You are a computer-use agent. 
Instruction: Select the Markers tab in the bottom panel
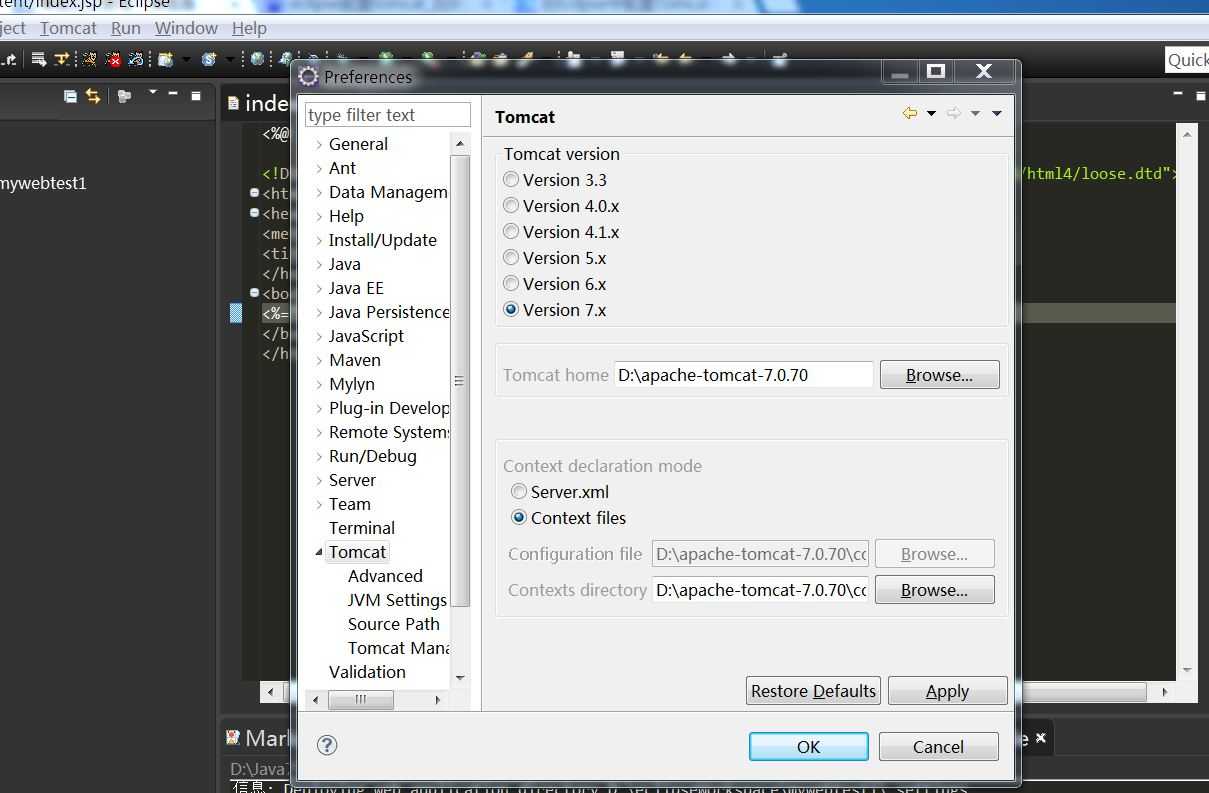click(x=258, y=738)
